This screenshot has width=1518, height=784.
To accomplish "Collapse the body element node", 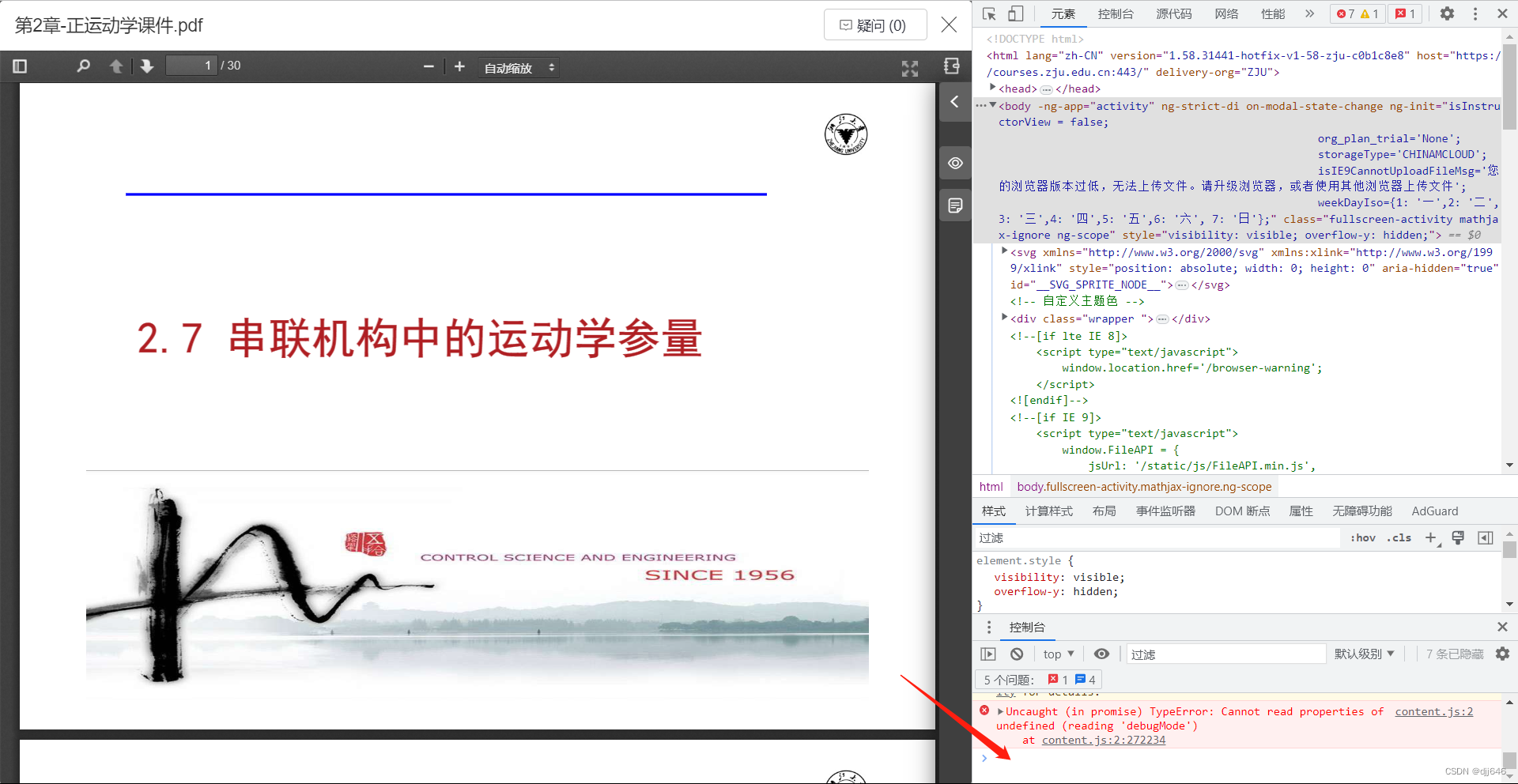I will tap(993, 105).
